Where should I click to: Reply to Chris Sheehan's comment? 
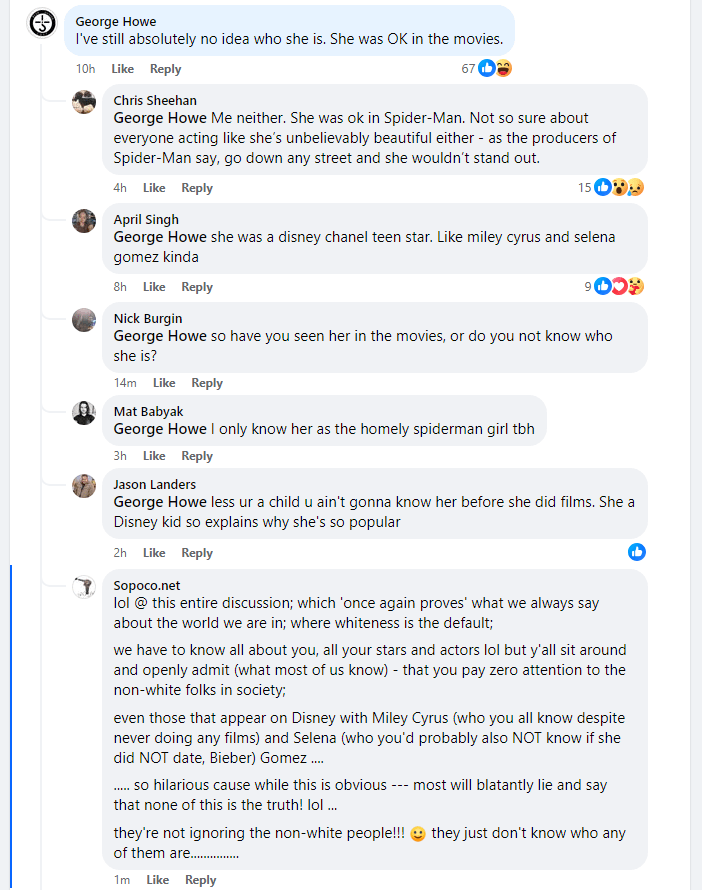pos(197,188)
